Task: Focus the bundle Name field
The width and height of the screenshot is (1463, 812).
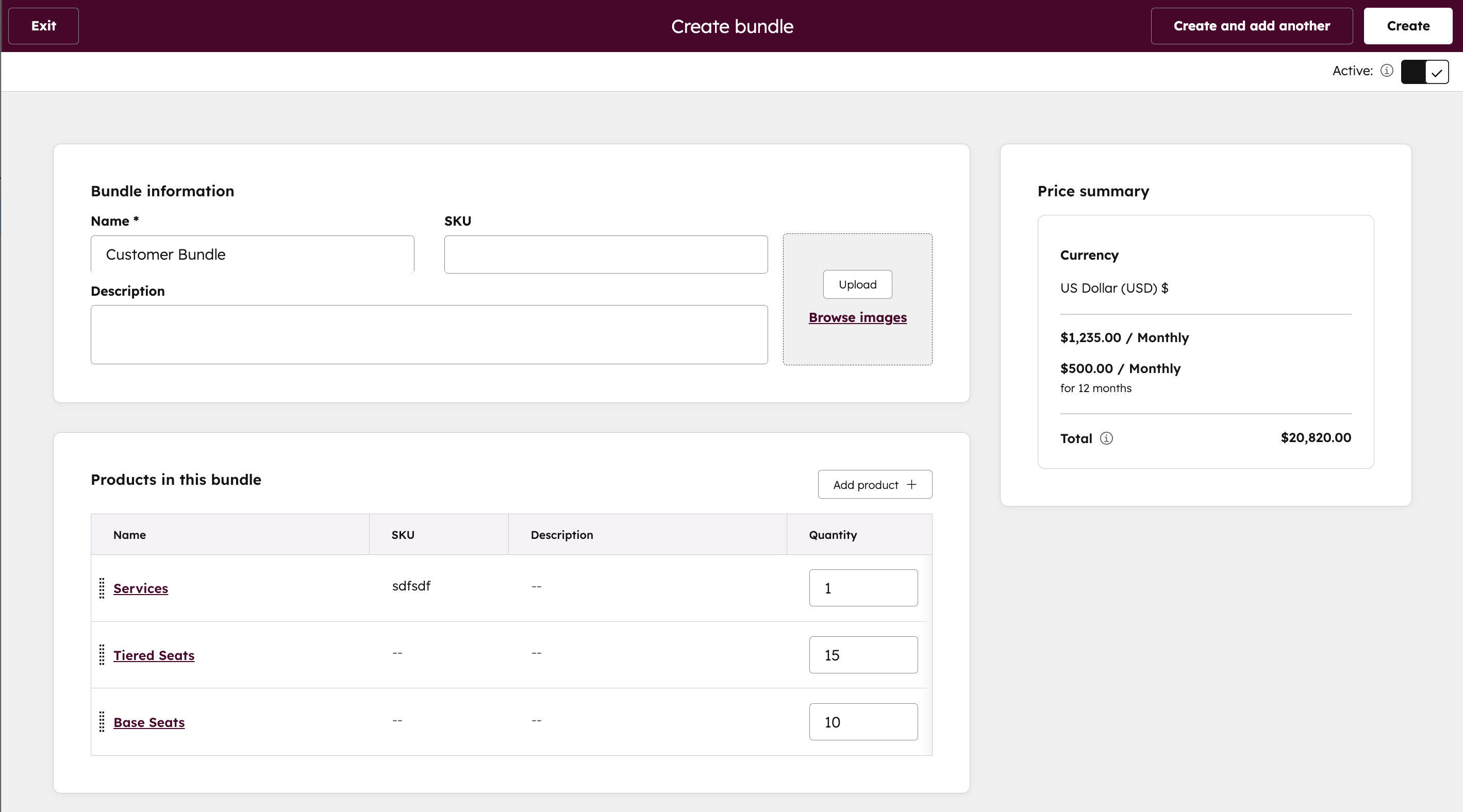Action: [x=252, y=254]
